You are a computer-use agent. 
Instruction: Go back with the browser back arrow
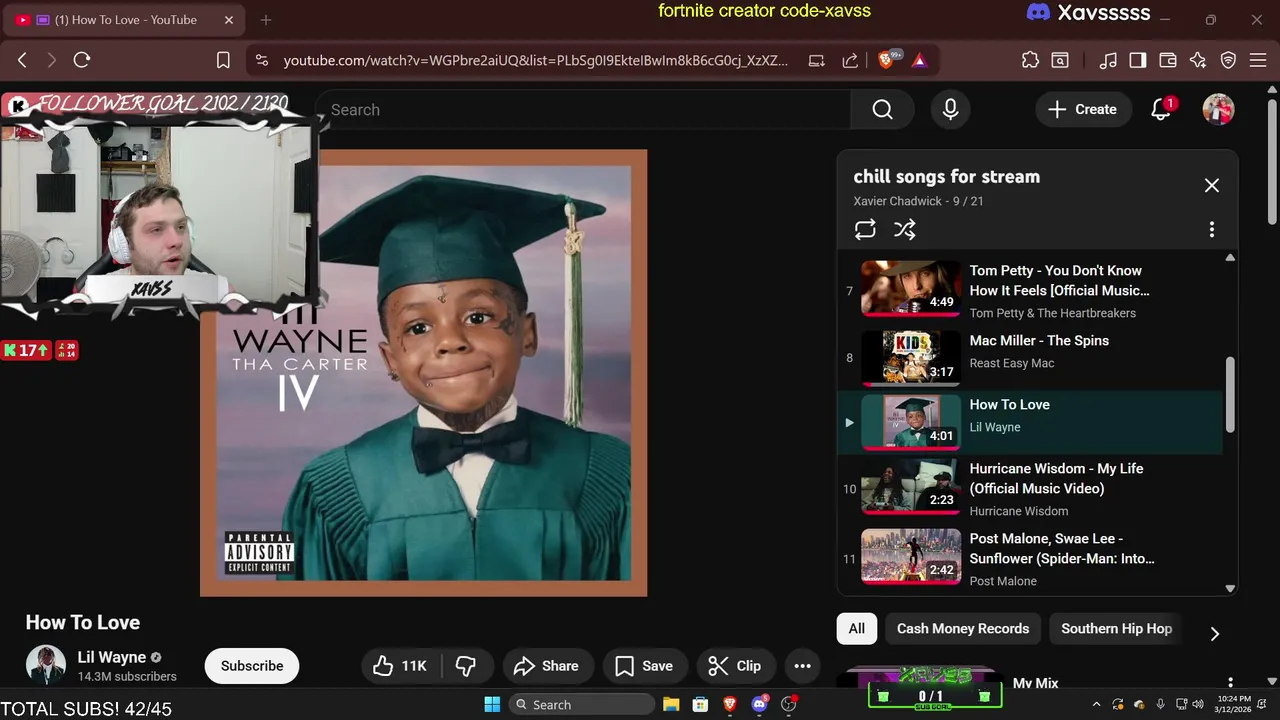click(x=22, y=60)
